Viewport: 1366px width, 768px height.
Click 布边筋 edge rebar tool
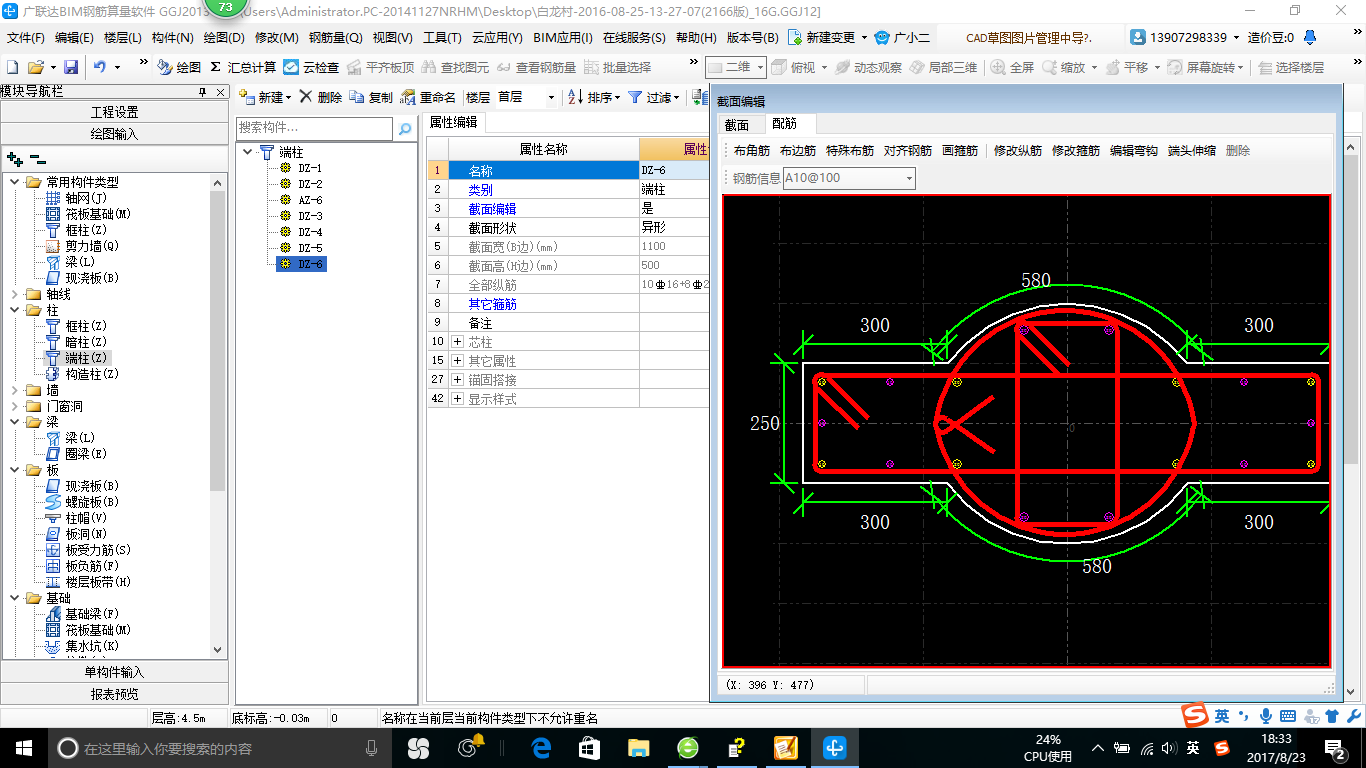798,151
